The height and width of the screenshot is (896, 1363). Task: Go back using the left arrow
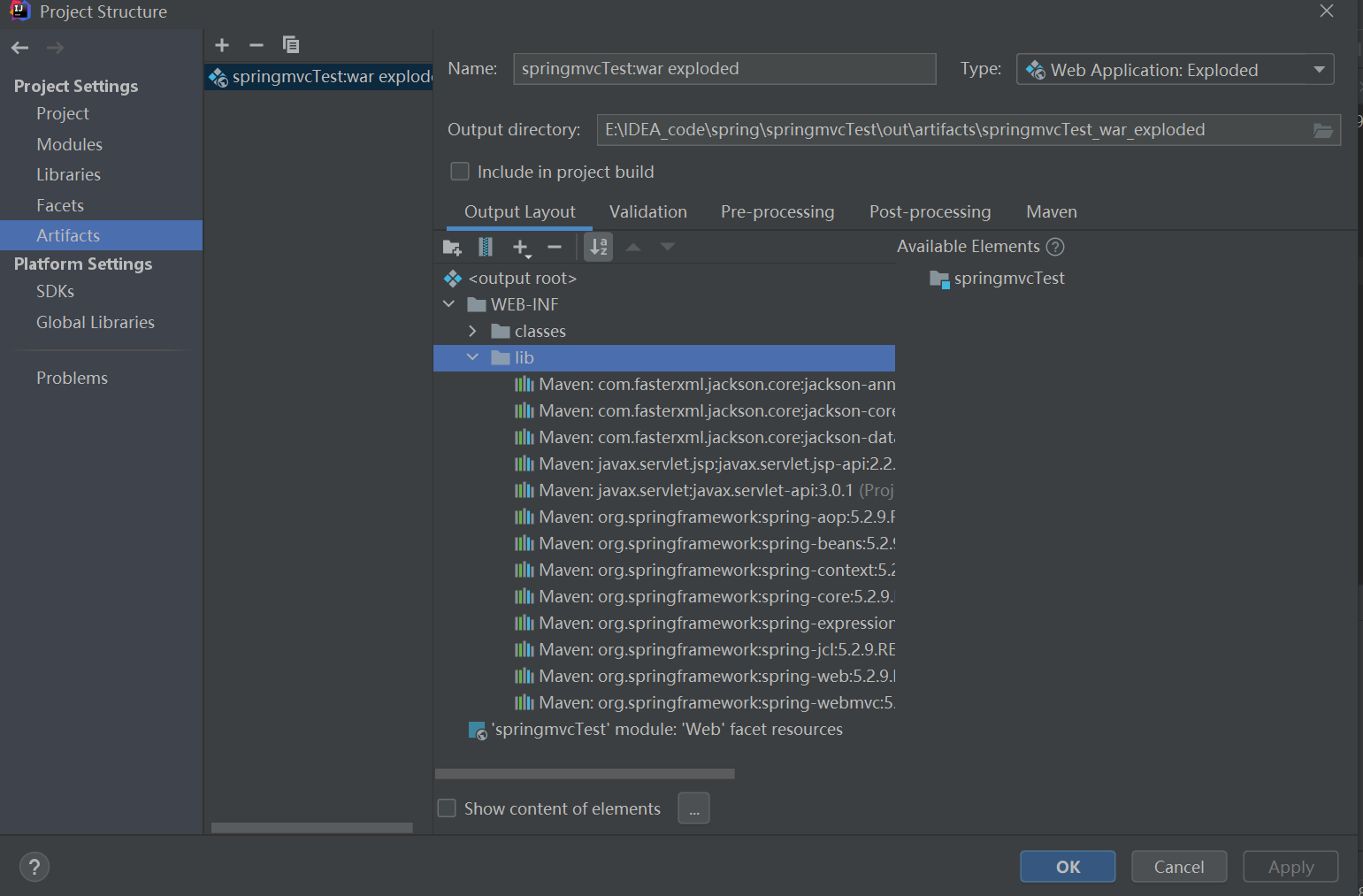(x=20, y=48)
